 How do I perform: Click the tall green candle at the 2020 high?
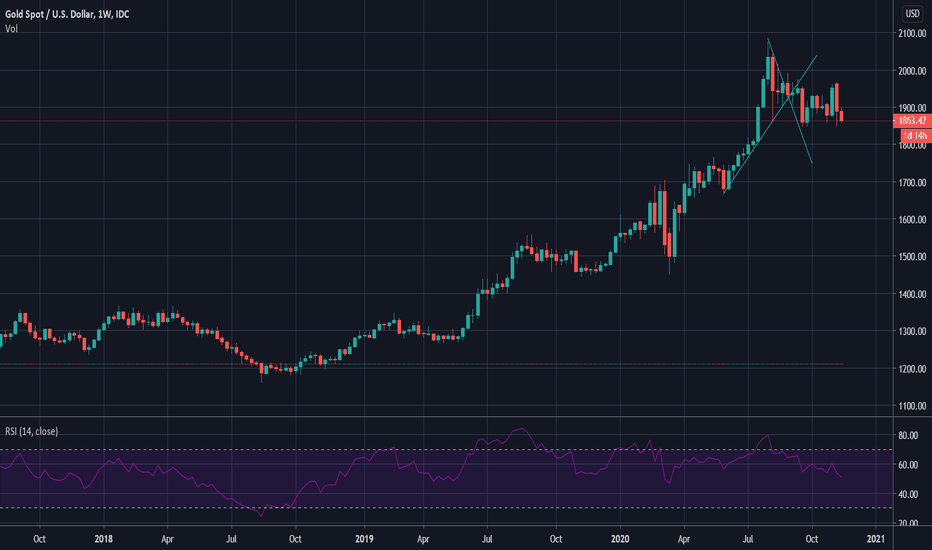click(x=768, y=67)
